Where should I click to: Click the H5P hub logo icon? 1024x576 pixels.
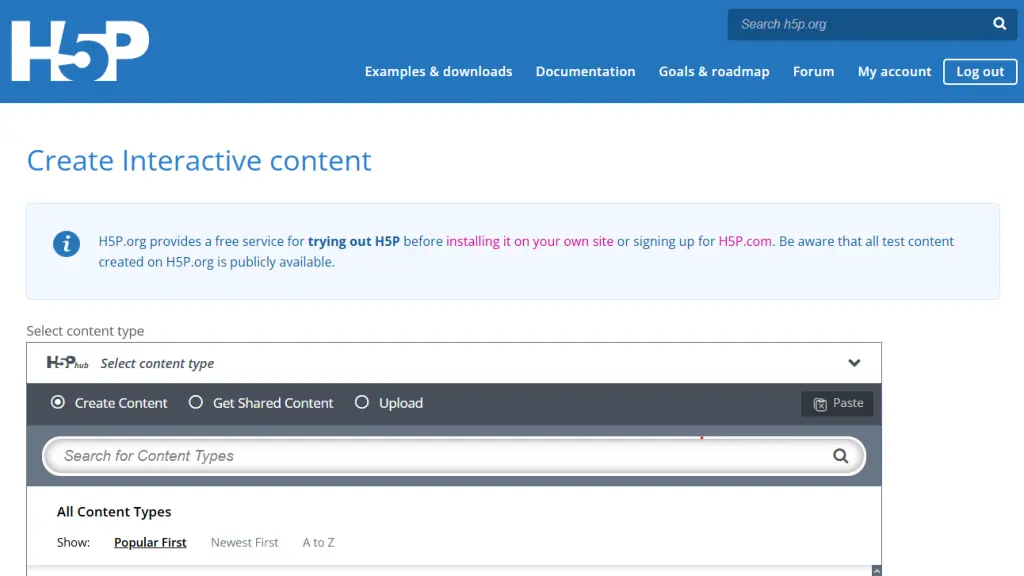pyautogui.click(x=67, y=362)
